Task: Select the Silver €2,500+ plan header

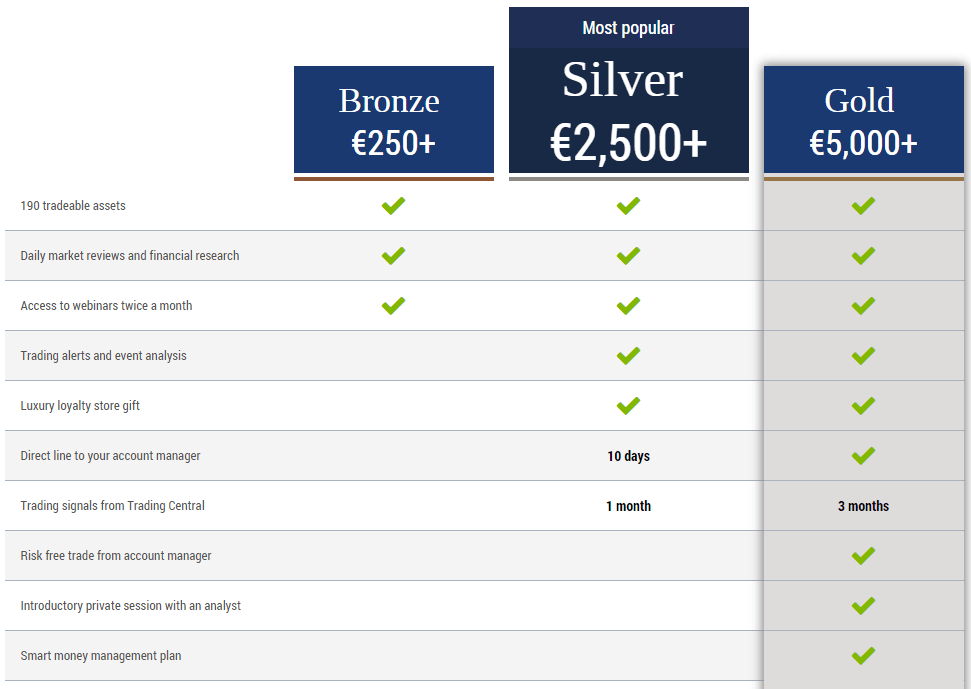Action: [x=628, y=110]
